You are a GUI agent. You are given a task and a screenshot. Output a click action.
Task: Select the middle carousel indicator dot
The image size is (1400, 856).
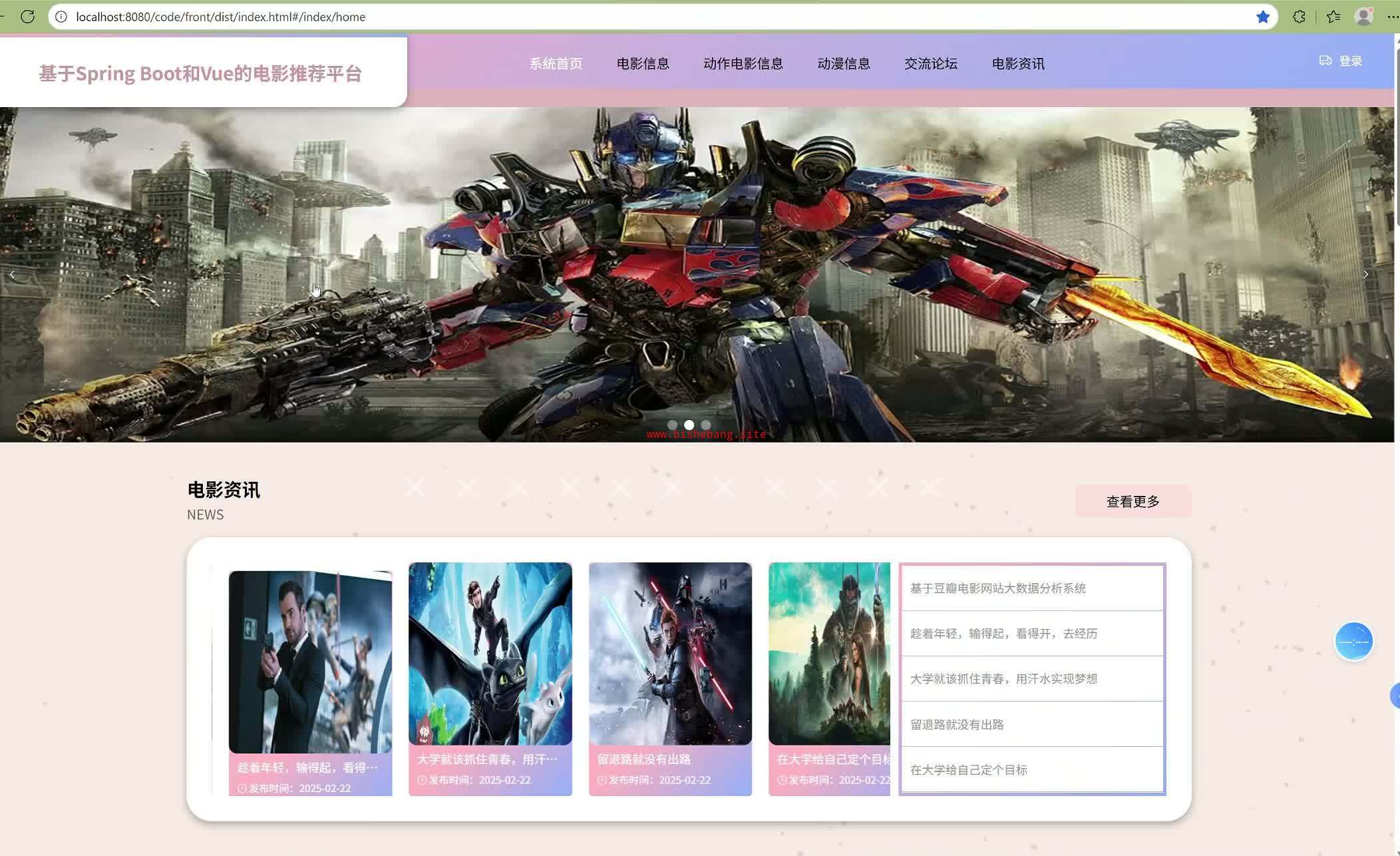click(x=689, y=425)
